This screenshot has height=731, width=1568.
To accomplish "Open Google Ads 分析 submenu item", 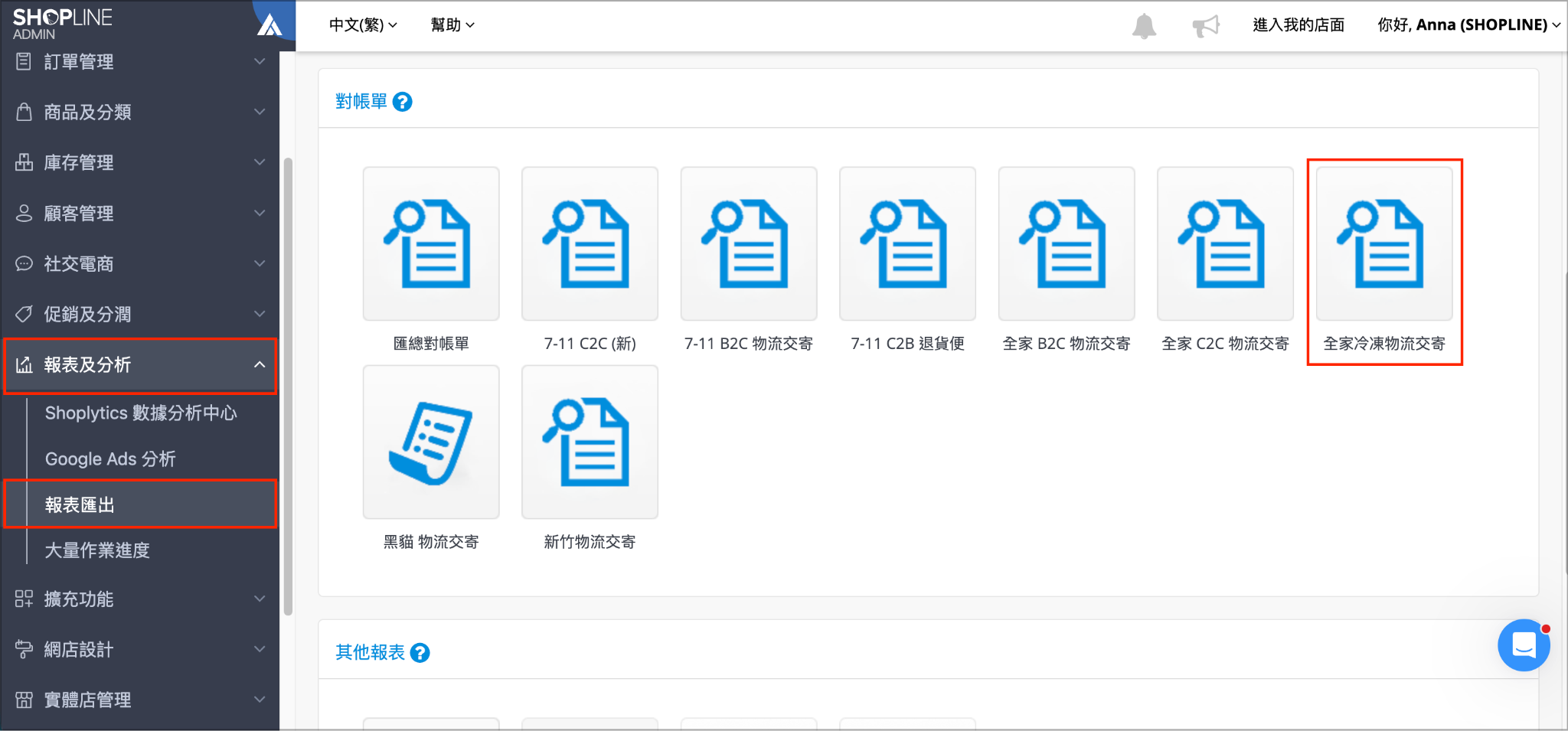I will coord(110,459).
